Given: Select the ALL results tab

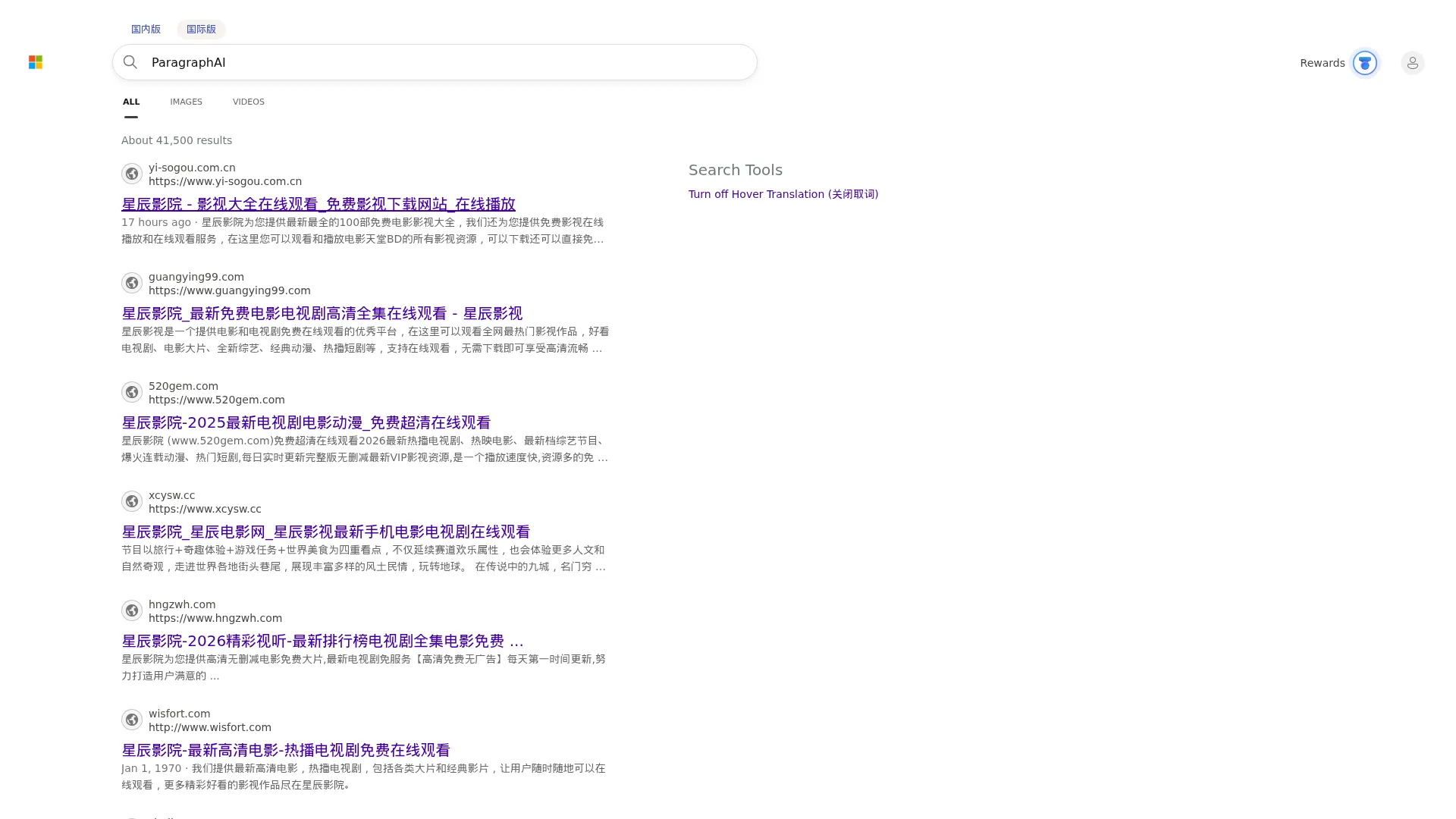Looking at the screenshot, I should pyautogui.click(x=131, y=102).
